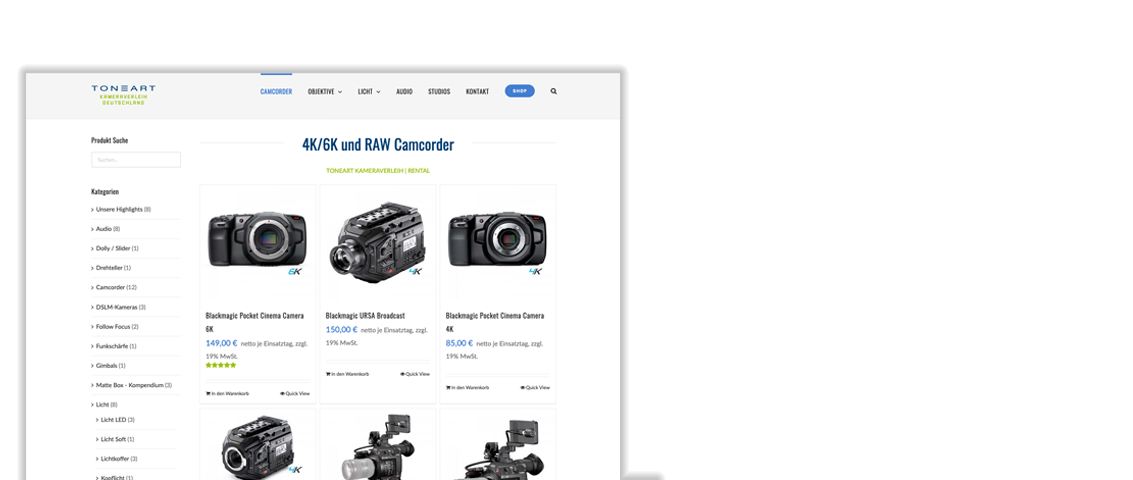Screen dimensions: 1133x480
Task: Quick View the Pocket Cinema Camera 6K
Action: [x=295, y=394]
